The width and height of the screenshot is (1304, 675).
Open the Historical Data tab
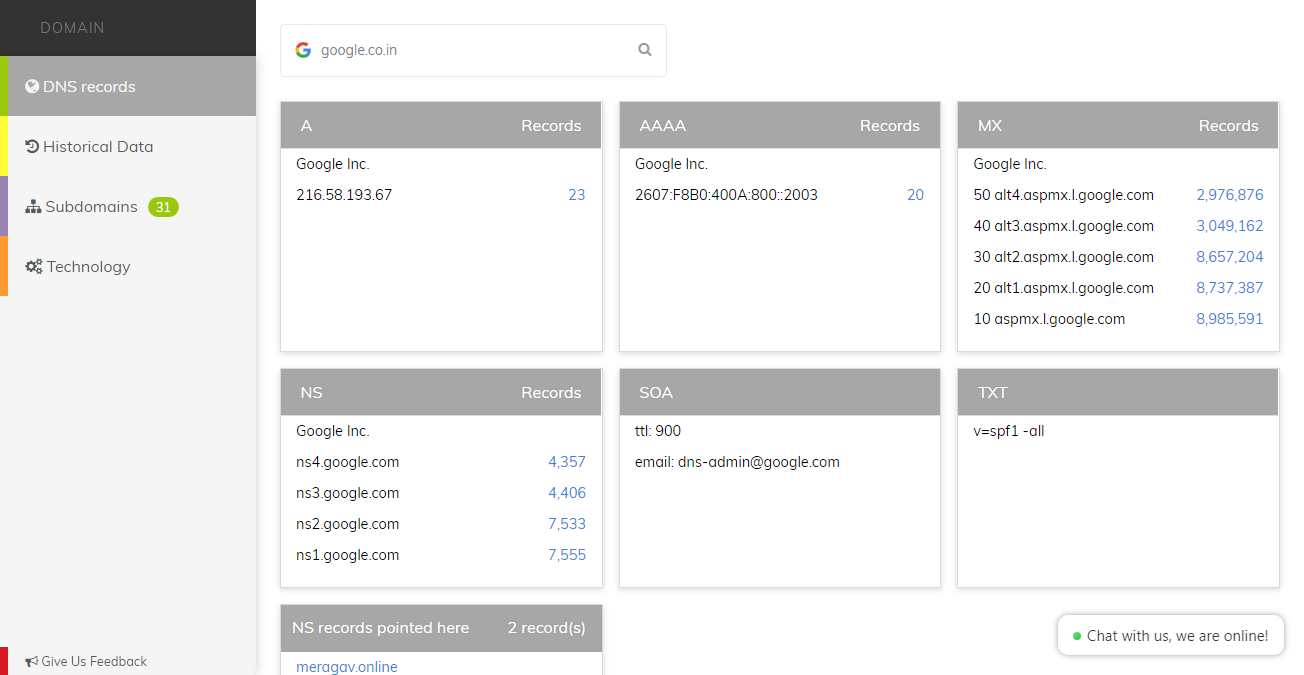pyautogui.click(x=128, y=147)
